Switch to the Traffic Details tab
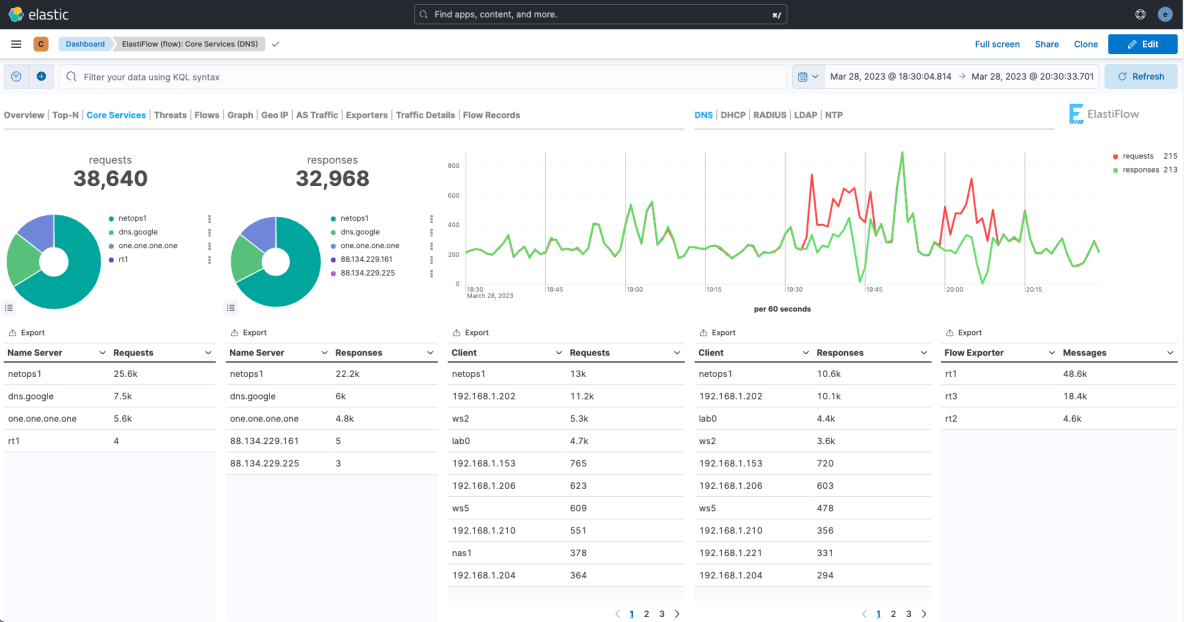Viewport: 1184px width, 622px height. click(x=425, y=115)
